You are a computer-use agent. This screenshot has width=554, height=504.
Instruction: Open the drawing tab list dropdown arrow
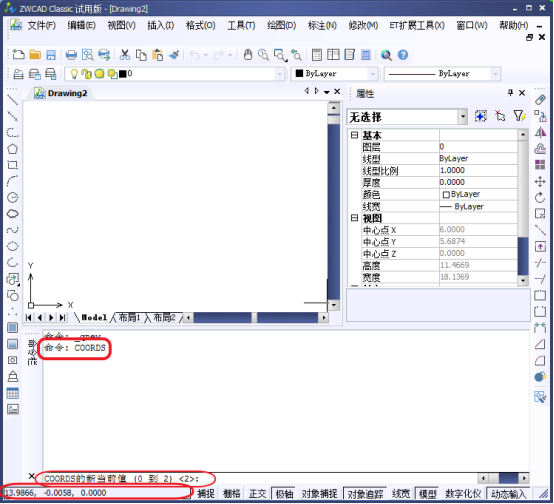(327, 92)
